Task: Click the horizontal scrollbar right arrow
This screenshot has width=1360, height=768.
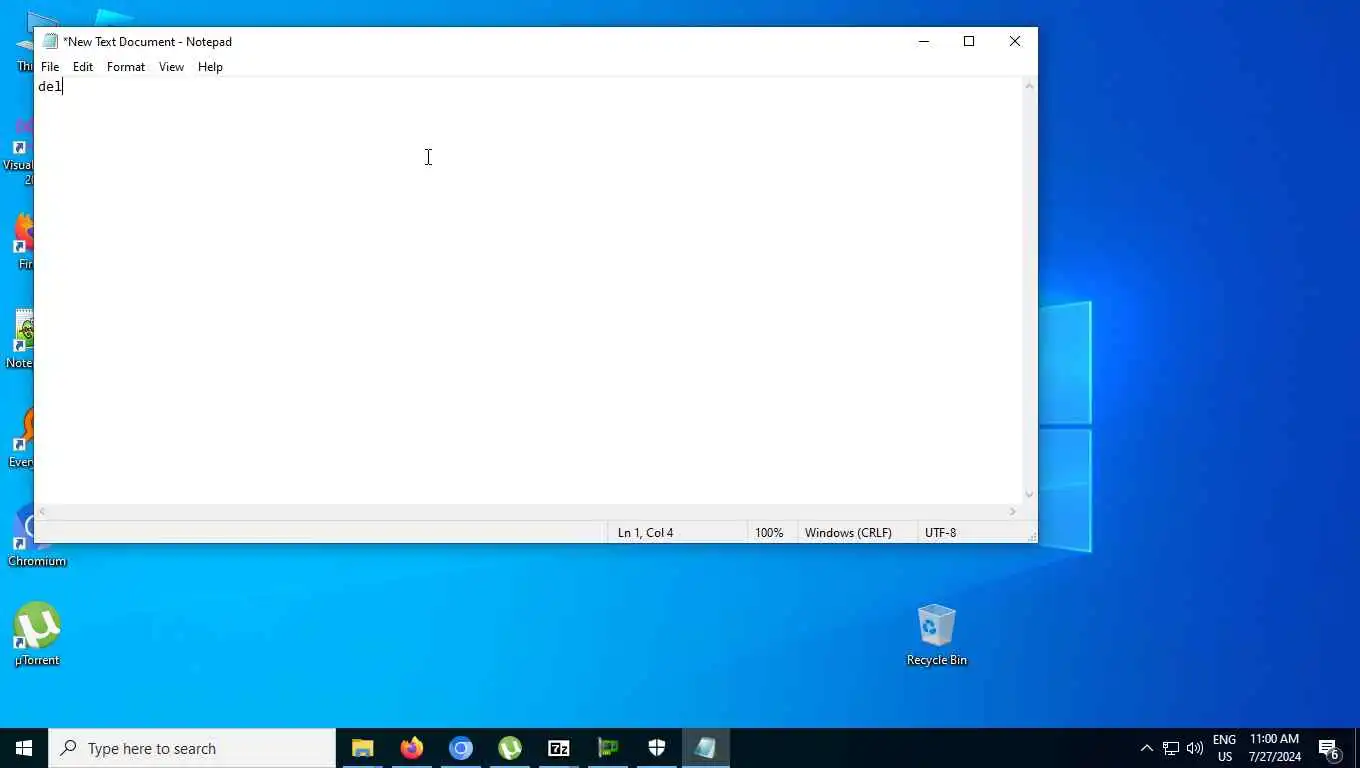Action: coord(1013,512)
